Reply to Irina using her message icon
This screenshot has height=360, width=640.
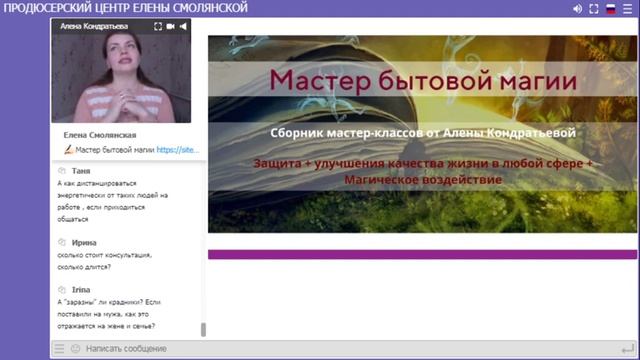tap(62, 289)
